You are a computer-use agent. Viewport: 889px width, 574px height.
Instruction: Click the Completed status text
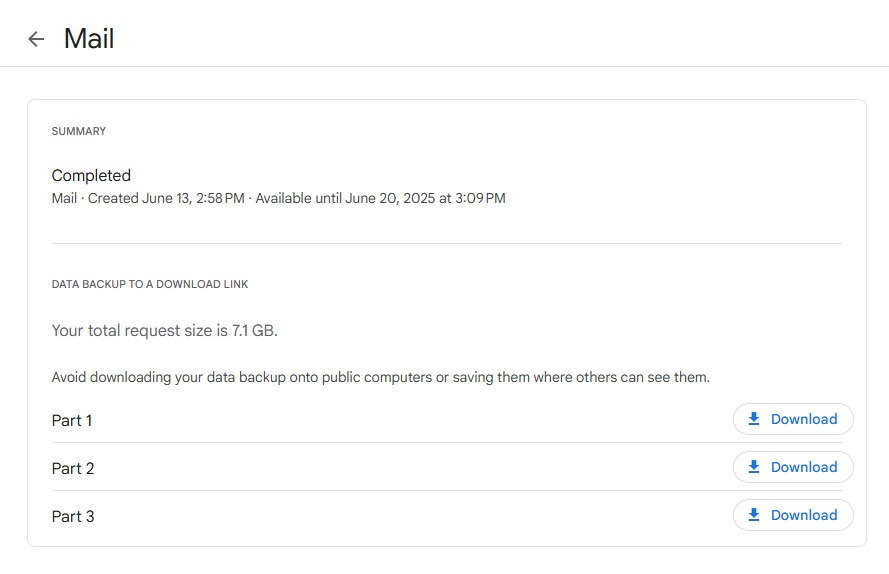click(91, 175)
